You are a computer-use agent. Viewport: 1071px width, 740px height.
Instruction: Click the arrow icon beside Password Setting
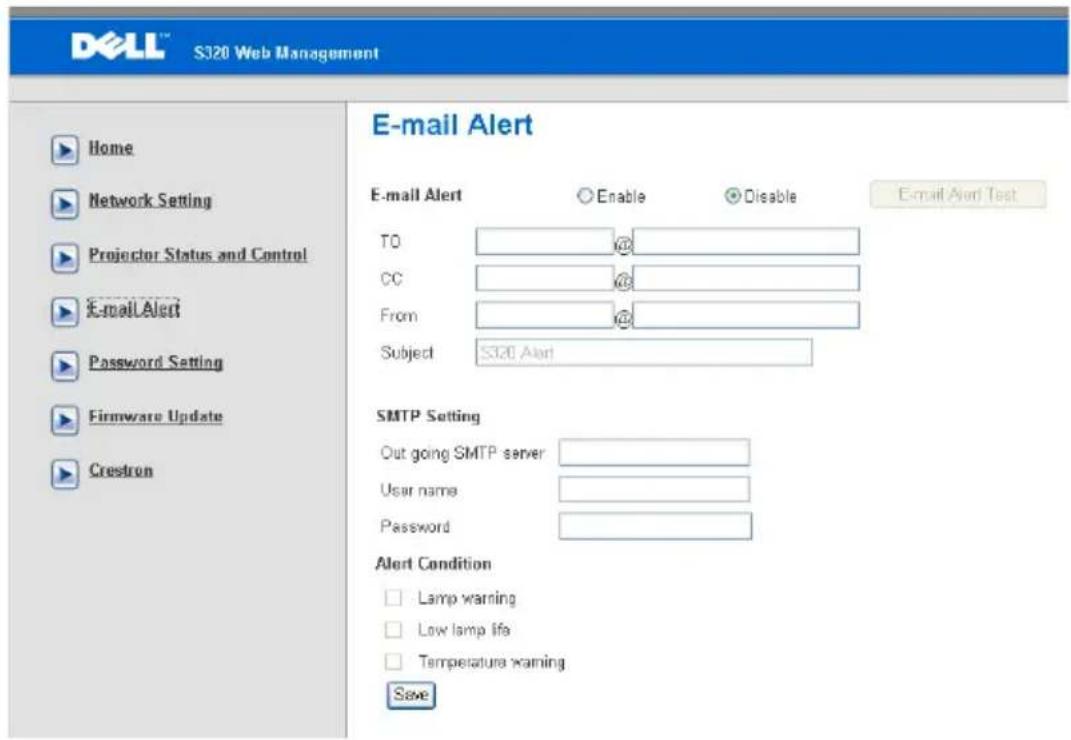pos(65,366)
